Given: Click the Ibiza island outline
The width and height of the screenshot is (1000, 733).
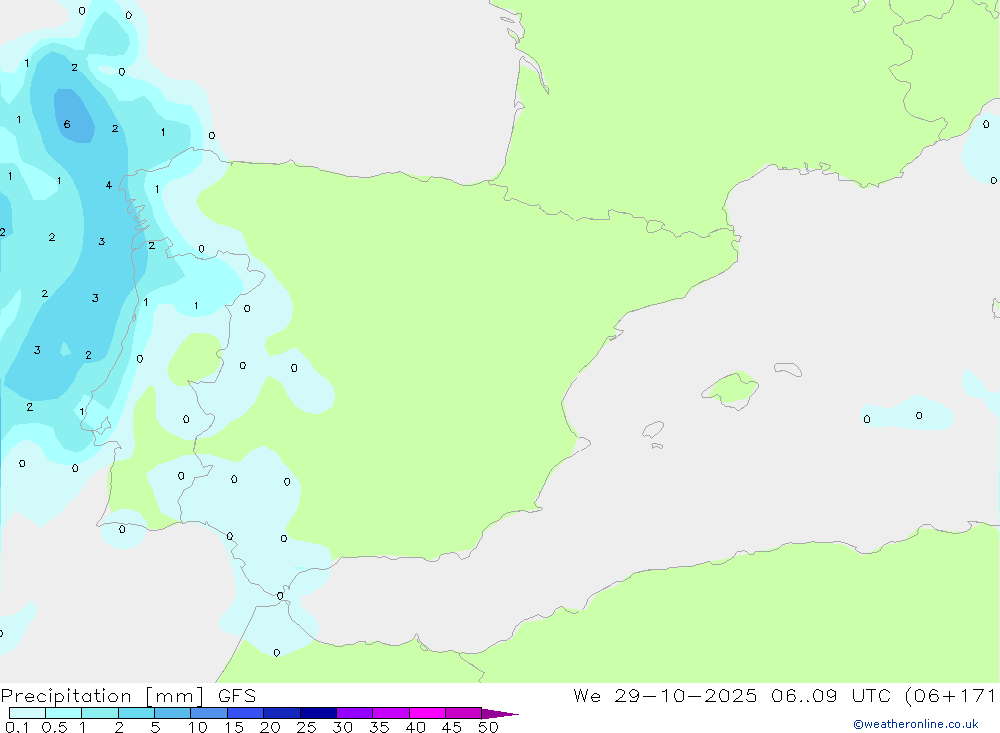Looking at the screenshot, I should pyautogui.click(x=652, y=430).
